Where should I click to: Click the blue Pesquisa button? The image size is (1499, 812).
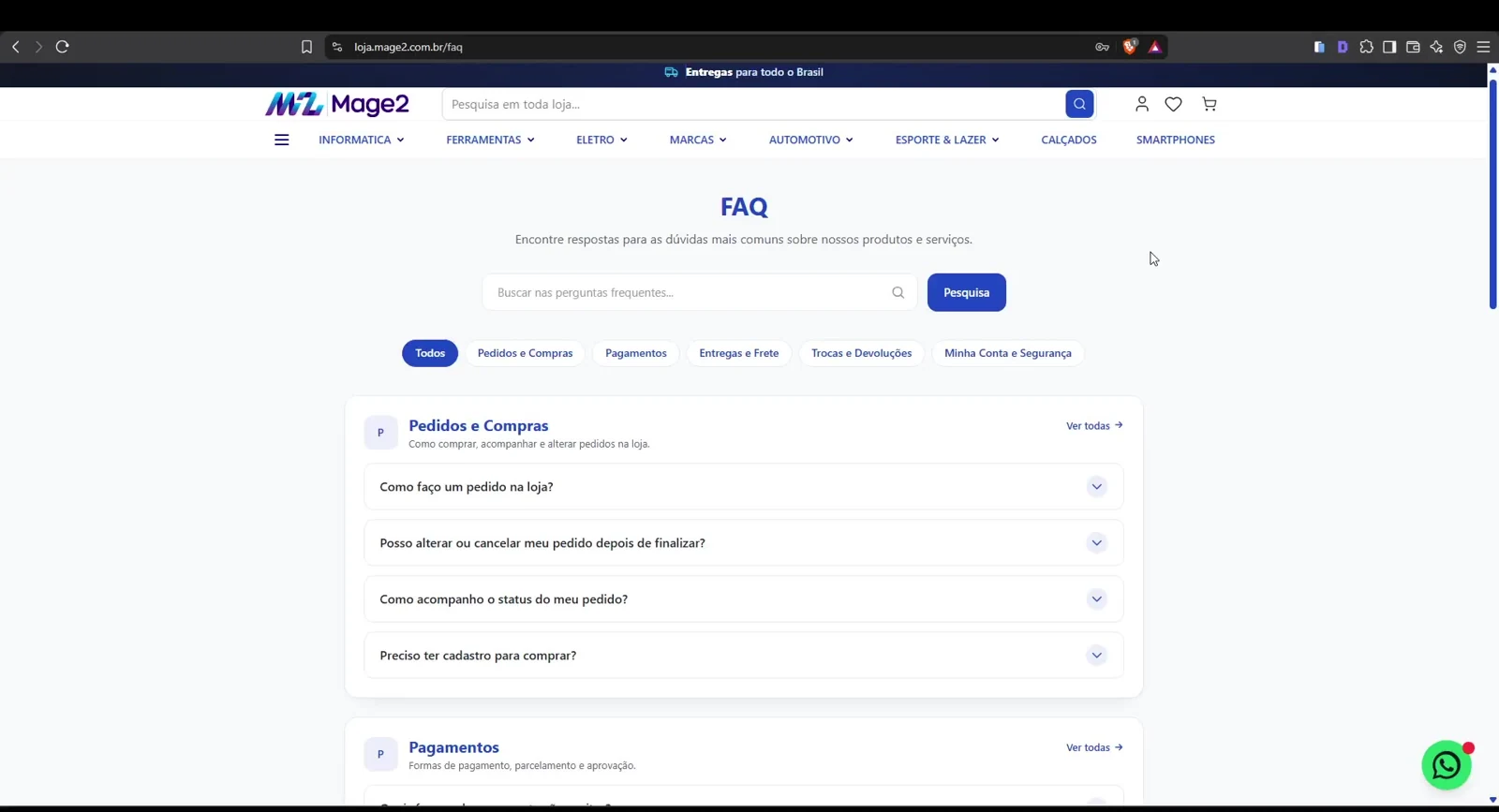tap(967, 292)
